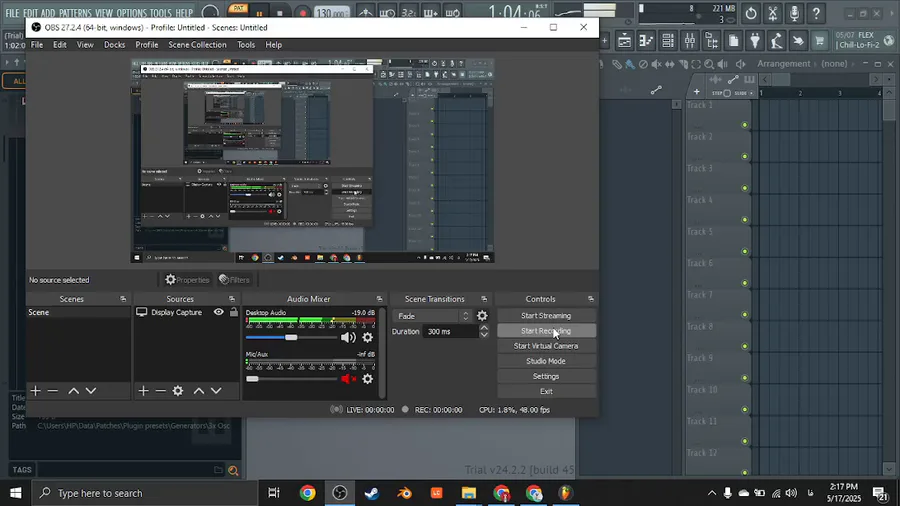Pop out the Scenes dock

123,299
